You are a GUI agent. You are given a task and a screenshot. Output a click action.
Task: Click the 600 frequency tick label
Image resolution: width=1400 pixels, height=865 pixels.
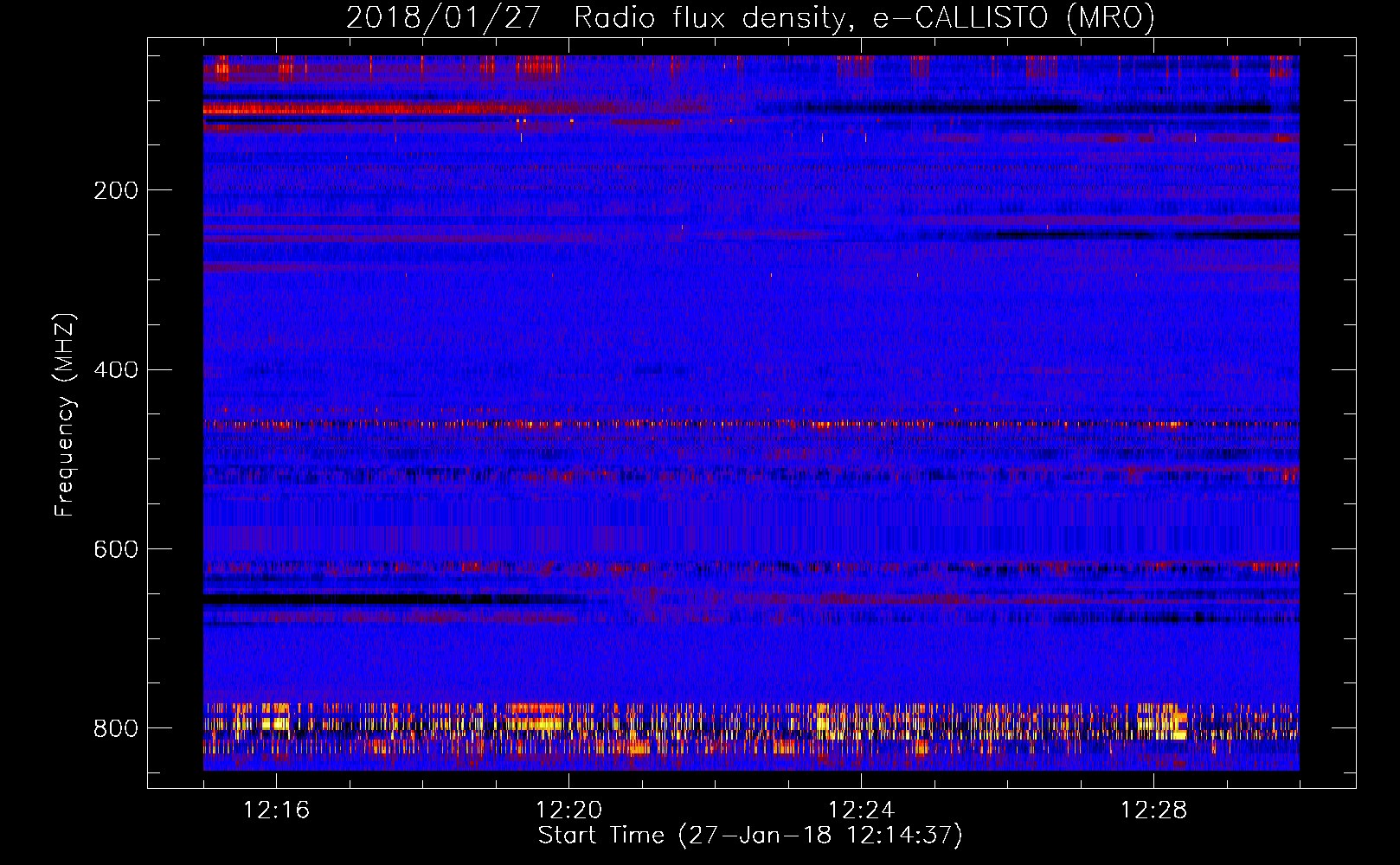pos(116,550)
